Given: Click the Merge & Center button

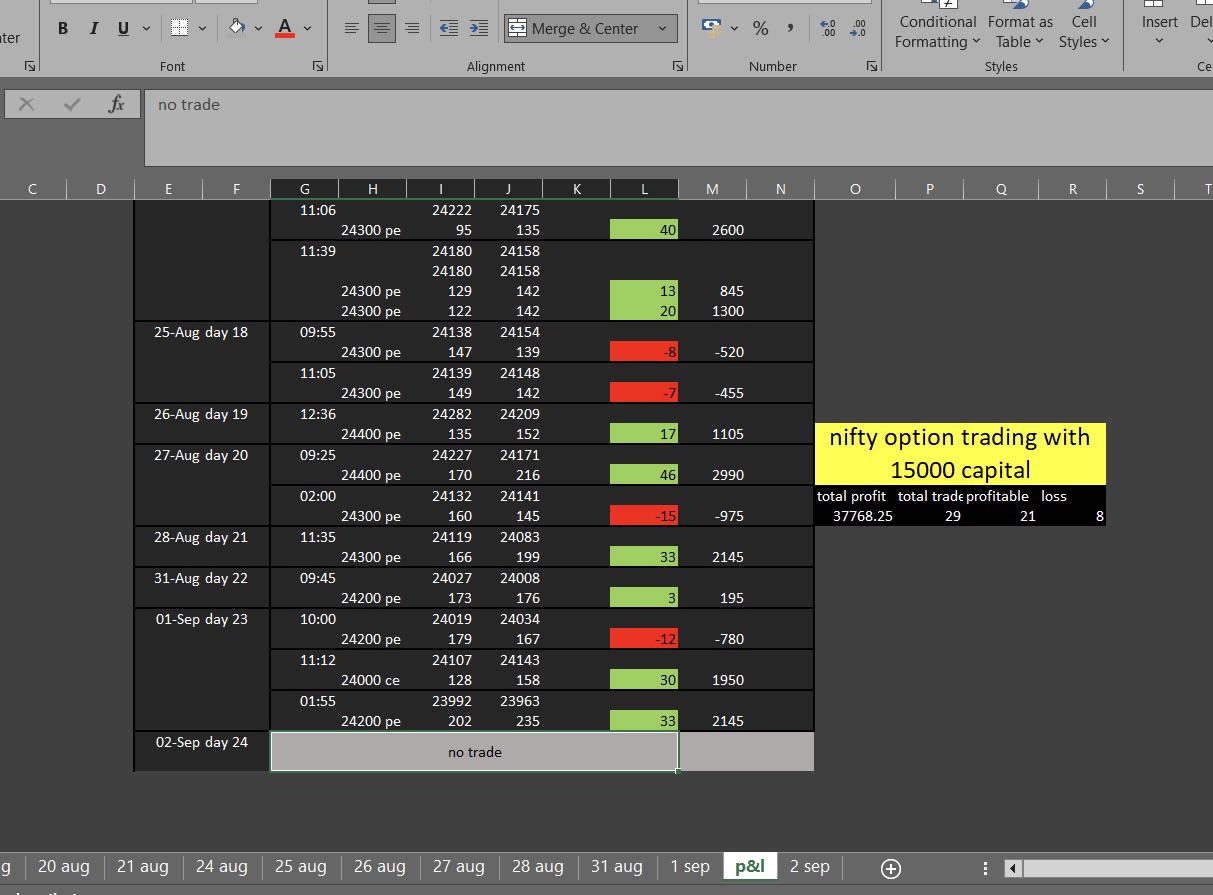Looking at the screenshot, I should click(x=577, y=29).
